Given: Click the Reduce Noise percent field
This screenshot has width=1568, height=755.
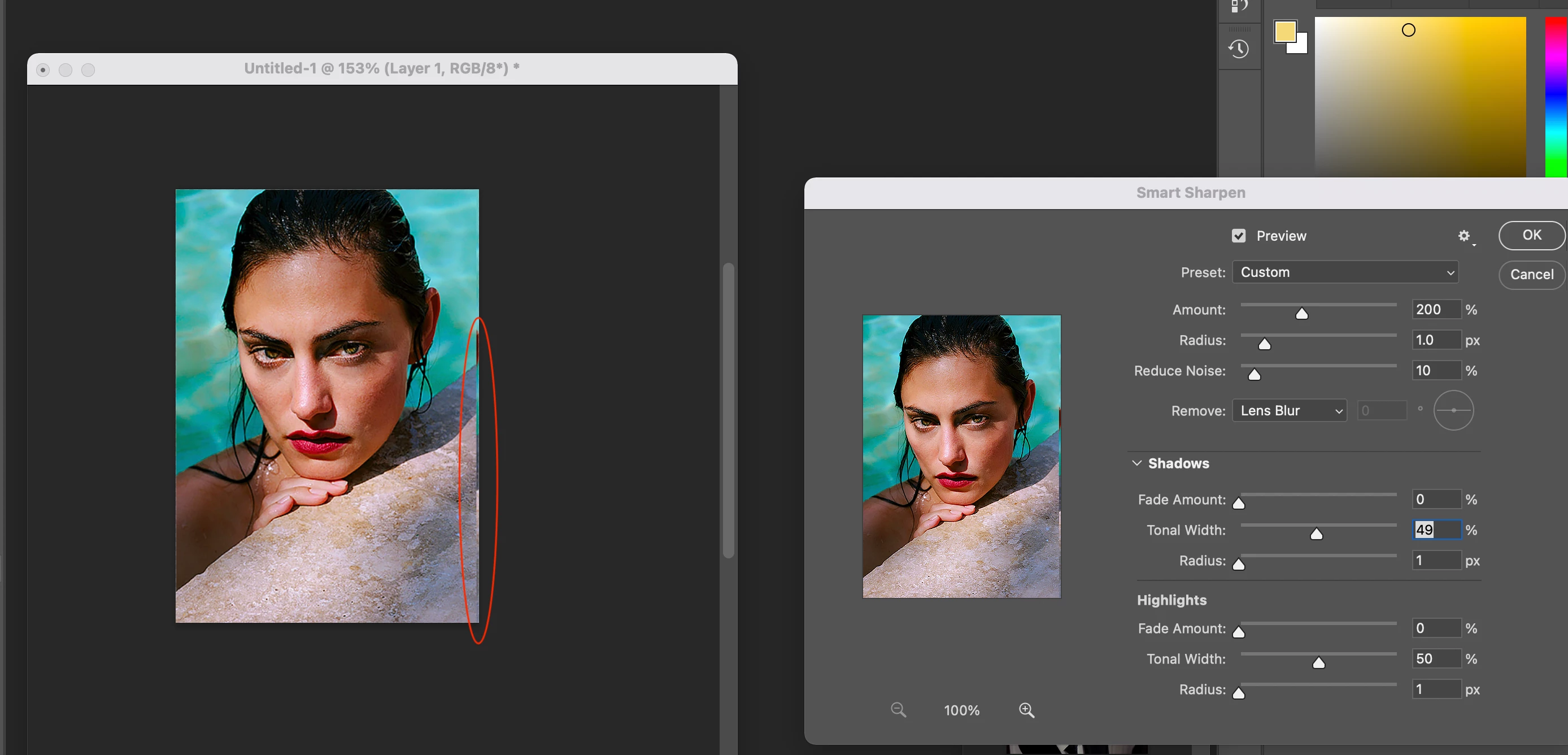Looking at the screenshot, I should 1436,370.
